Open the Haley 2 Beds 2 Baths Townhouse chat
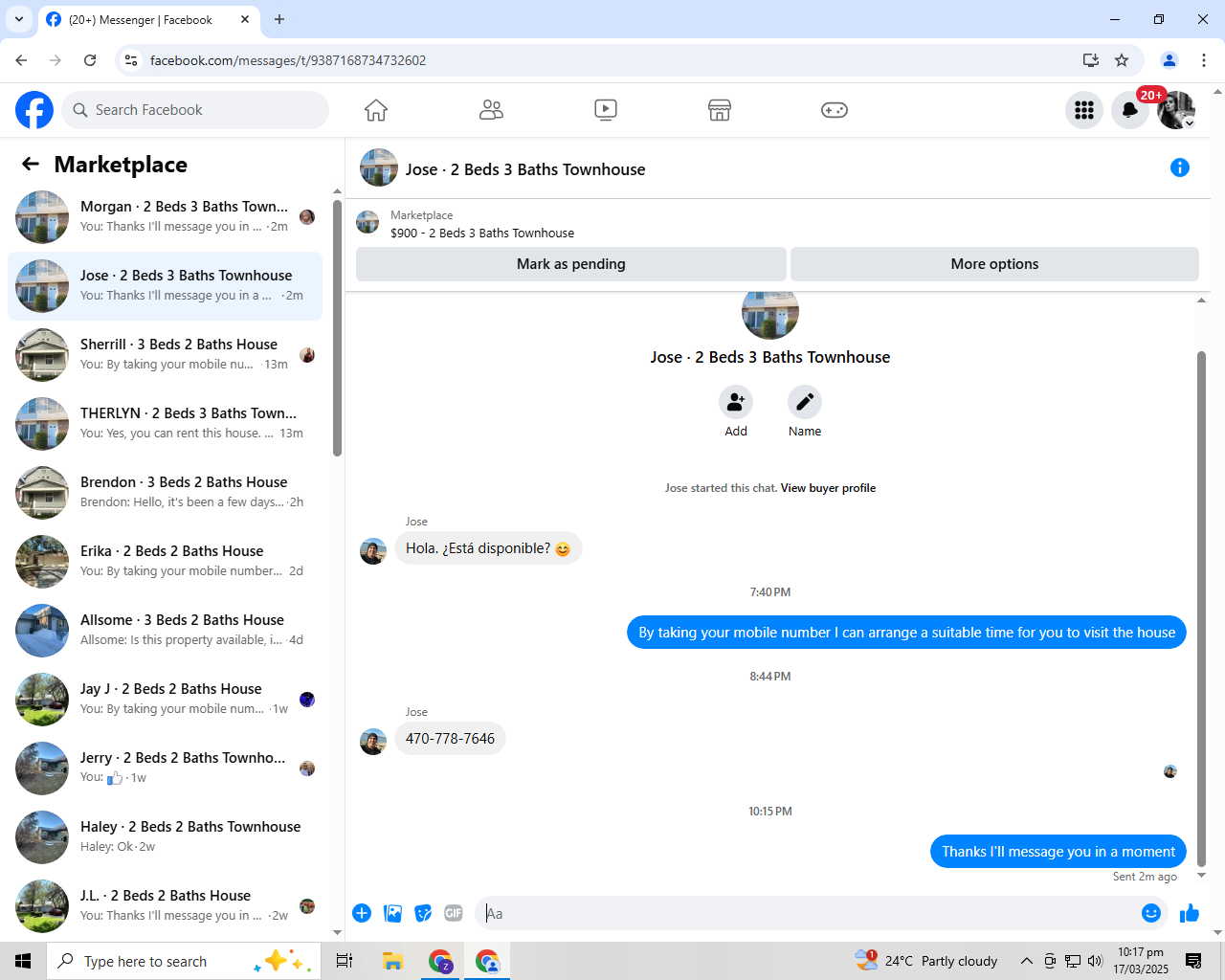The image size is (1225, 980). [165, 837]
